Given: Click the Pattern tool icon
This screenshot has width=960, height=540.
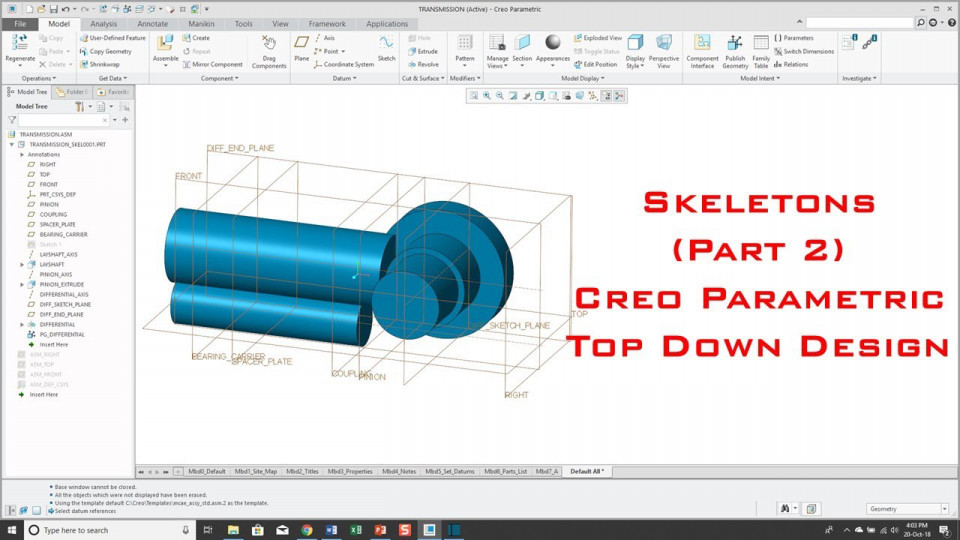Looking at the screenshot, I should 465,43.
